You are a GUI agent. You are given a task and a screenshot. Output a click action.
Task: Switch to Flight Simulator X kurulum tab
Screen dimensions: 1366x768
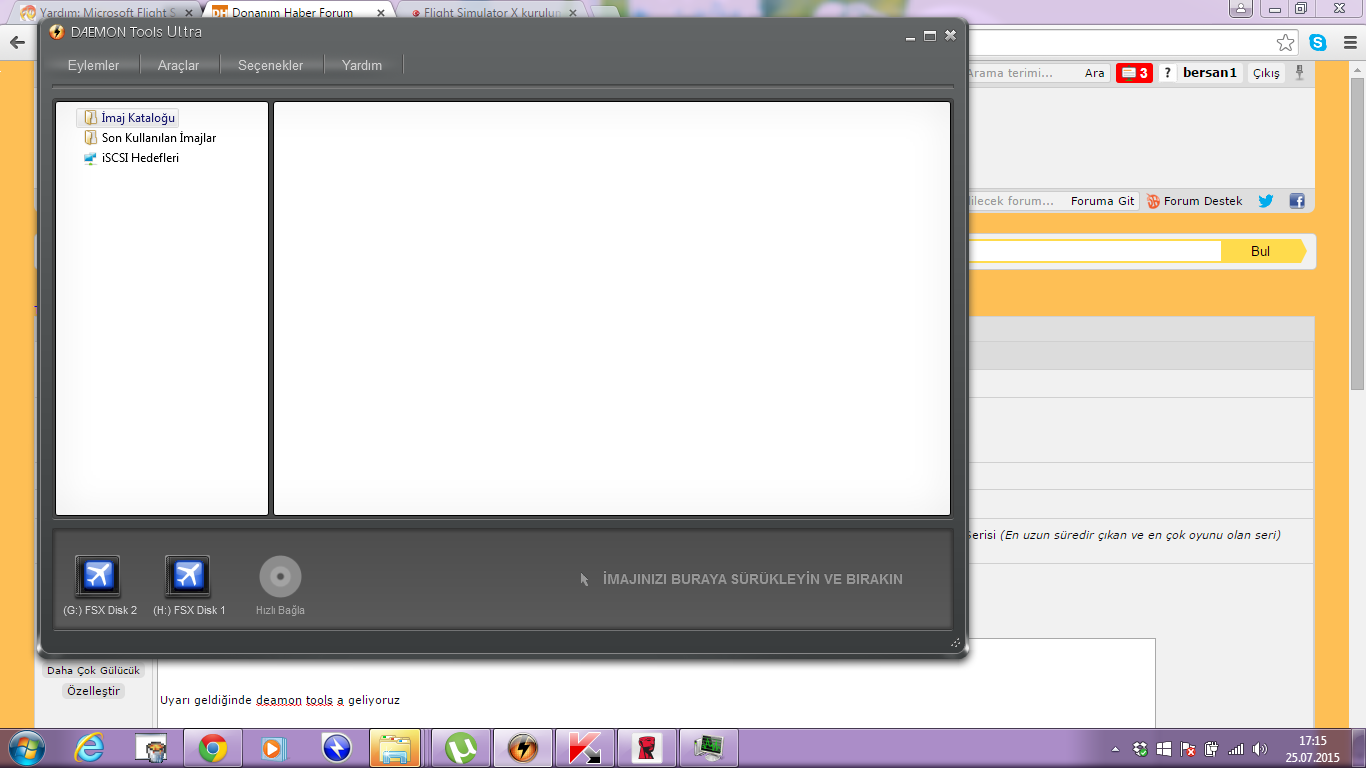tap(493, 13)
